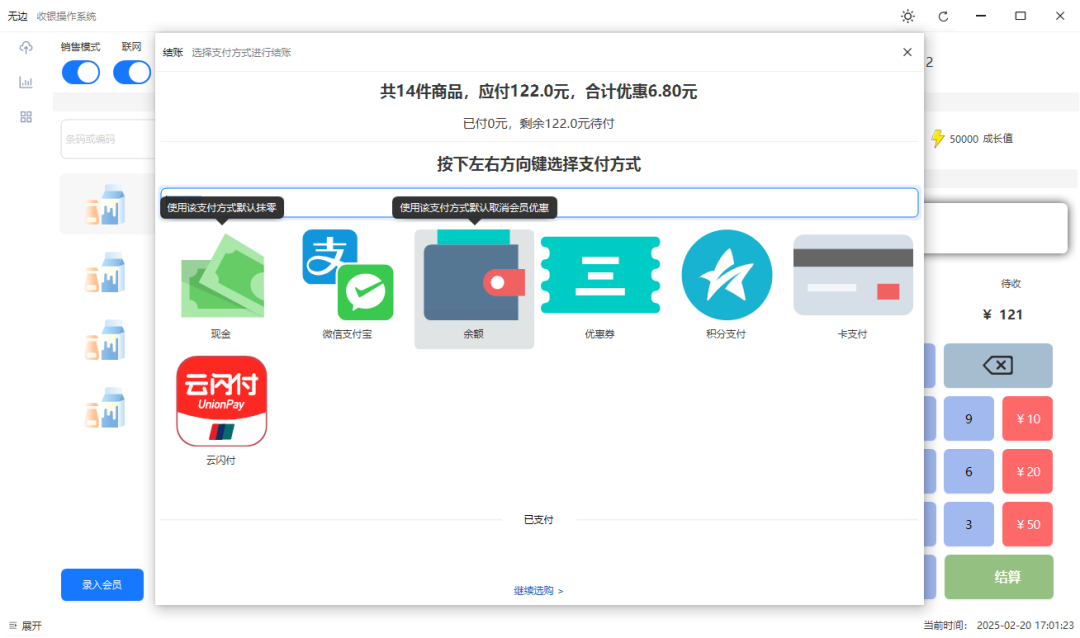
Task: Choose UnionPay 云闪付 payment
Action: click(x=222, y=401)
